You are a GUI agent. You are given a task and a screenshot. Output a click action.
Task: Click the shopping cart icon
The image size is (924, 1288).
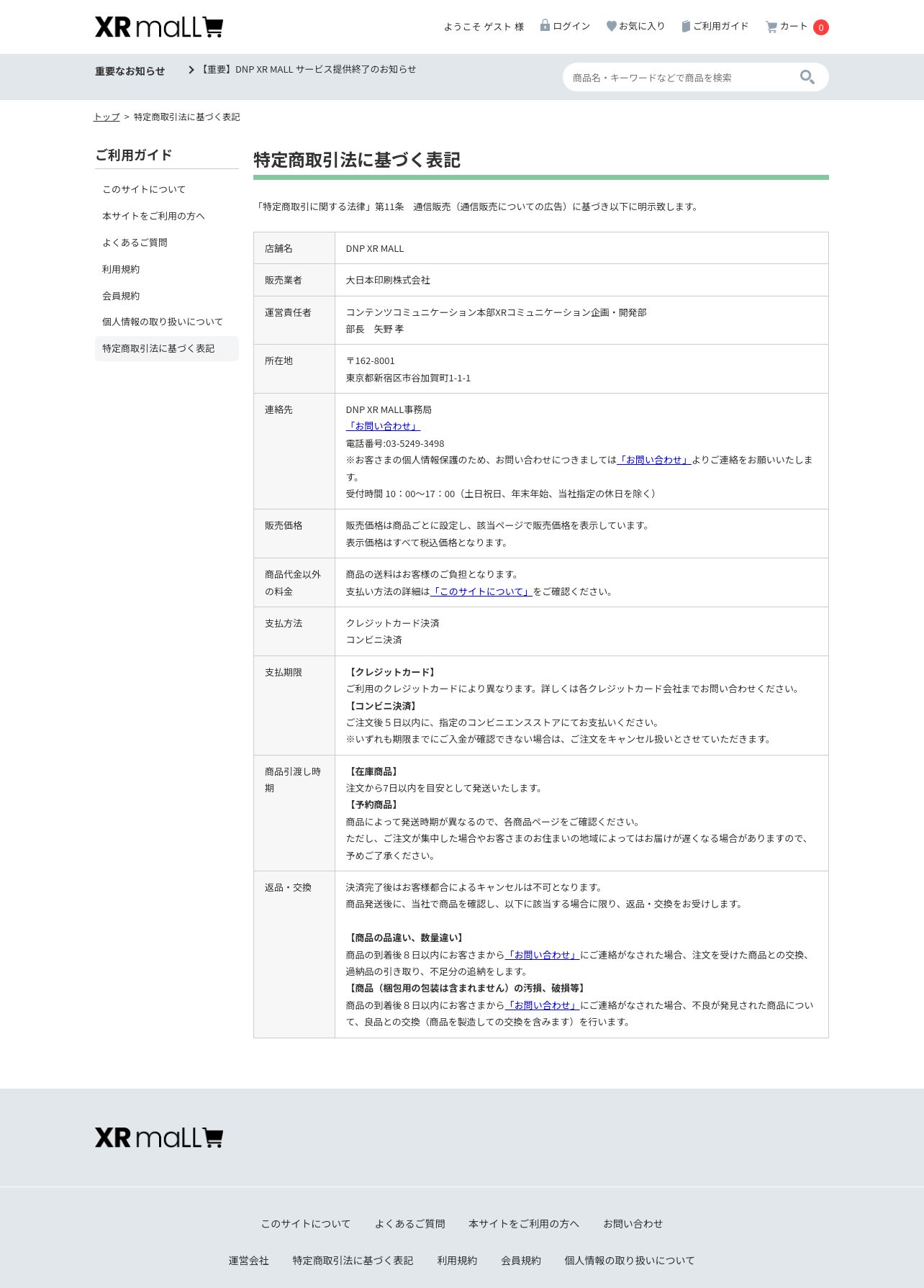[x=771, y=27]
